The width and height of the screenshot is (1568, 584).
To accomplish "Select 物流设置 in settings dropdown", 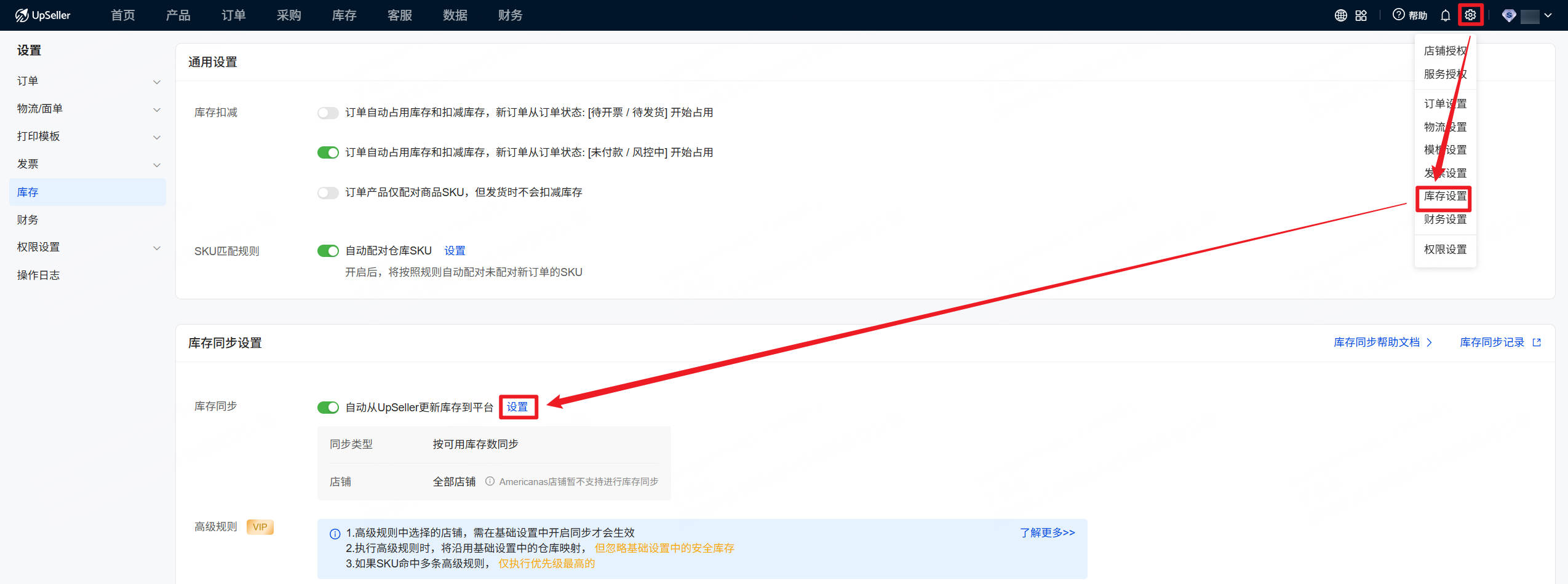I will pos(1446,127).
